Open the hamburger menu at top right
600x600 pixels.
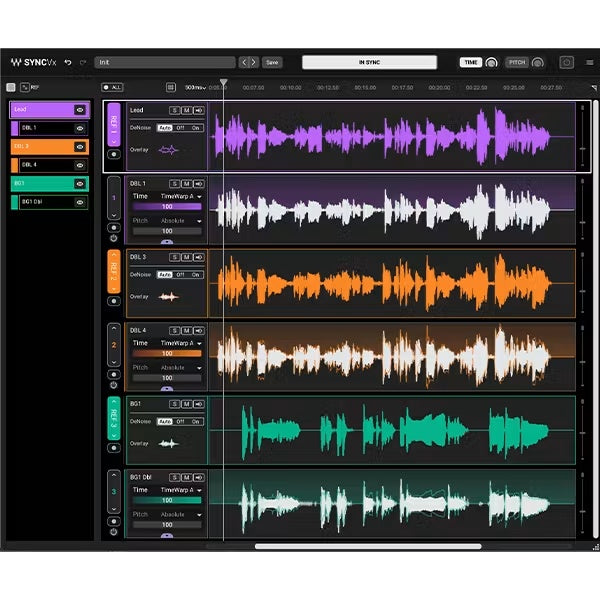[x=589, y=62]
